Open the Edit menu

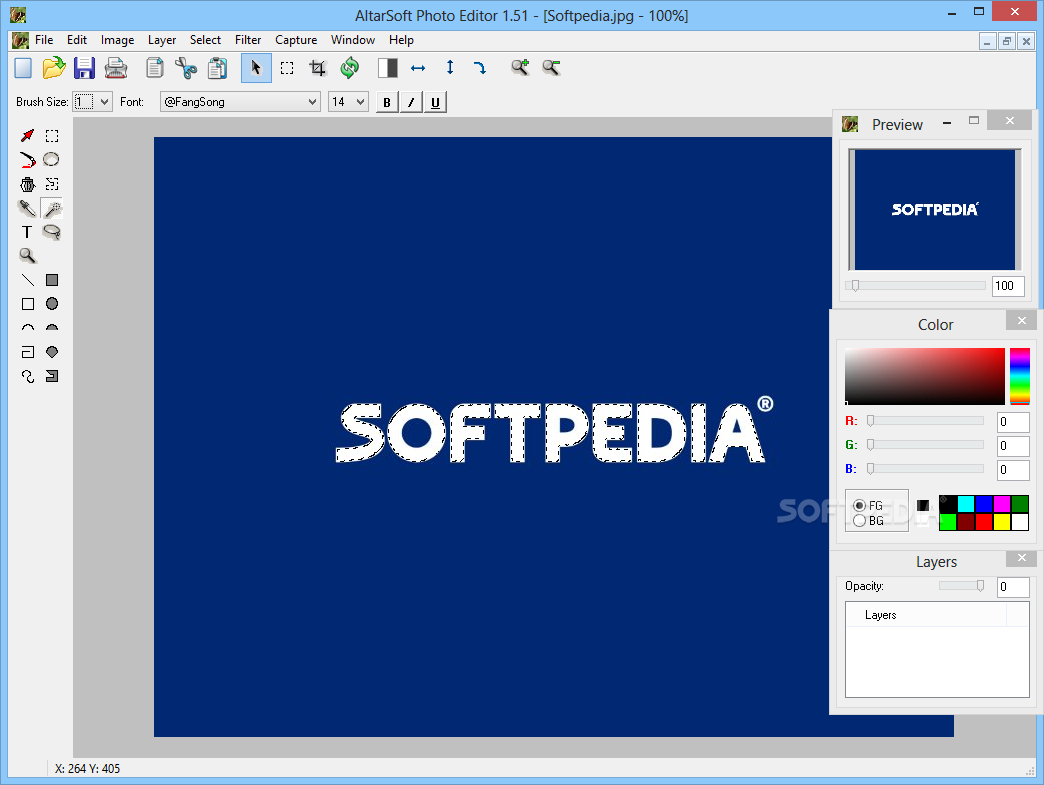pos(77,40)
